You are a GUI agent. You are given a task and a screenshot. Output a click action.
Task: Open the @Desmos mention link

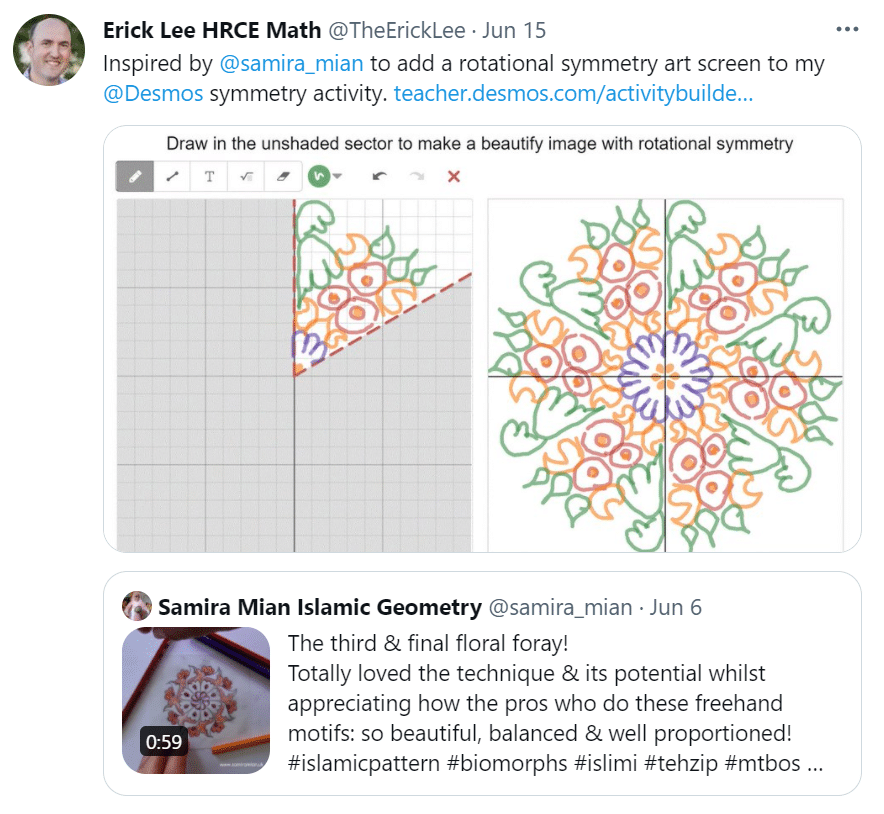click(x=153, y=93)
